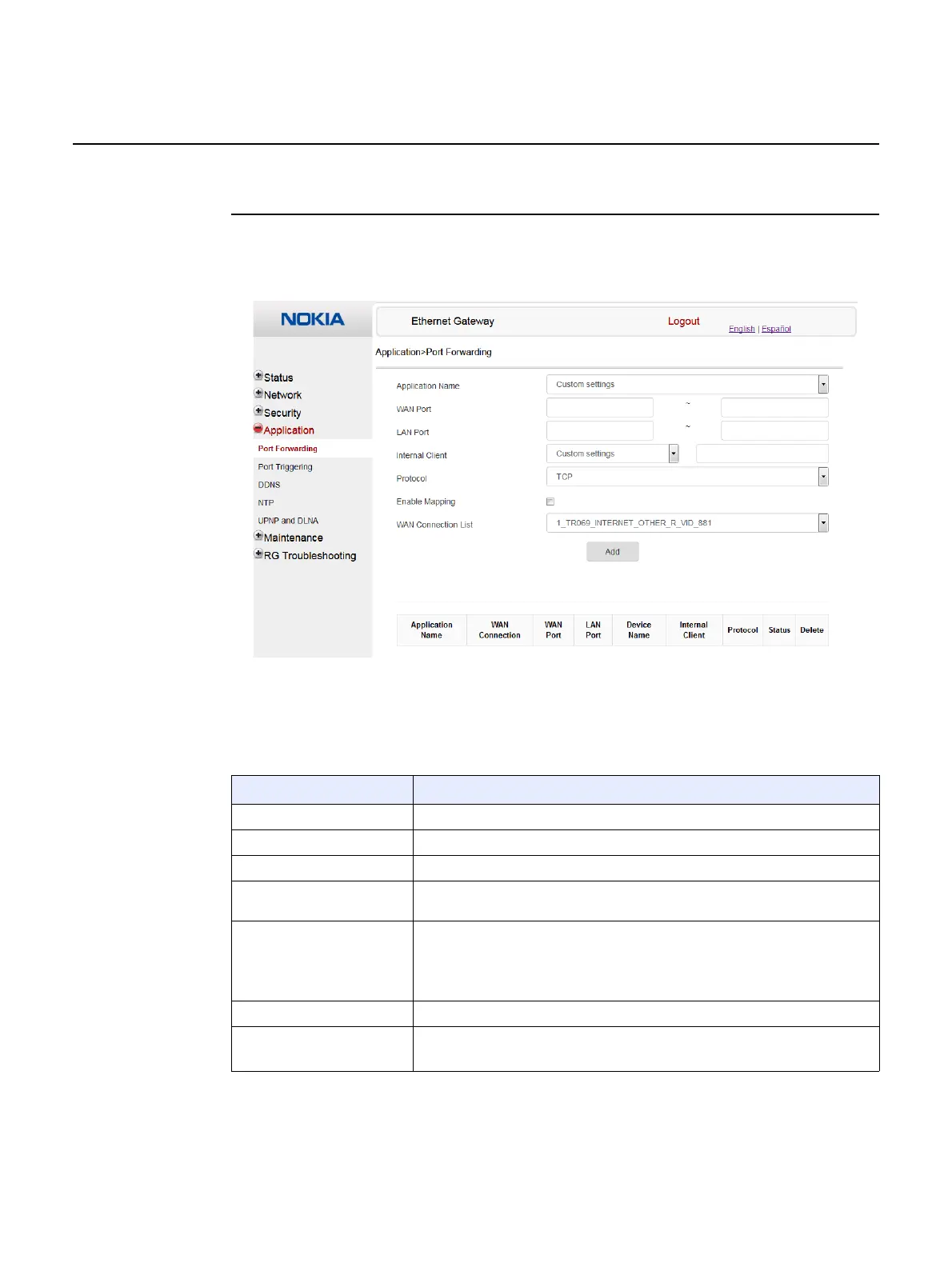
Task: Expand the Network menu plus icon
Action: (258, 394)
